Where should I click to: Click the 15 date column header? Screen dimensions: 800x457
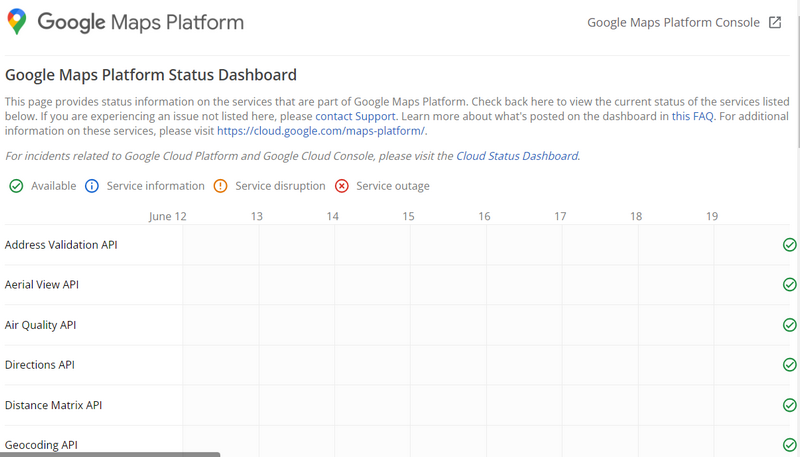pos(408,216)
